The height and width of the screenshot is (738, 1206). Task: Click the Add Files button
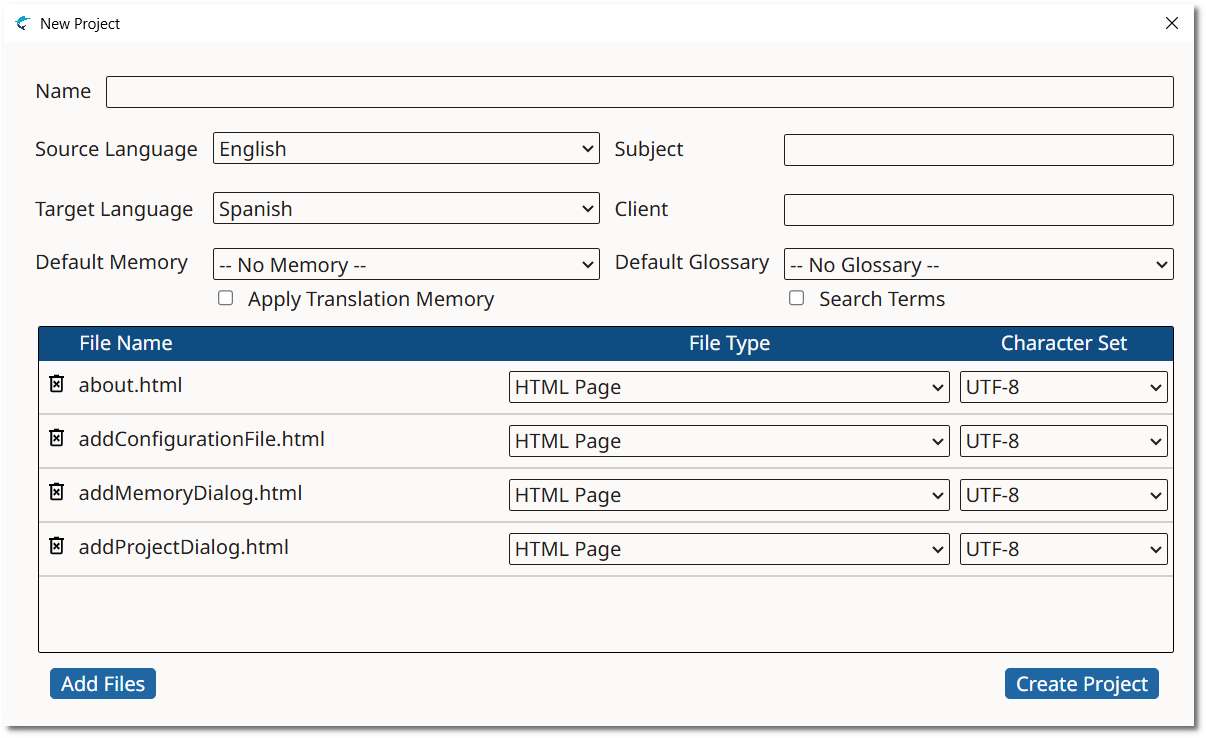point(103,684)
